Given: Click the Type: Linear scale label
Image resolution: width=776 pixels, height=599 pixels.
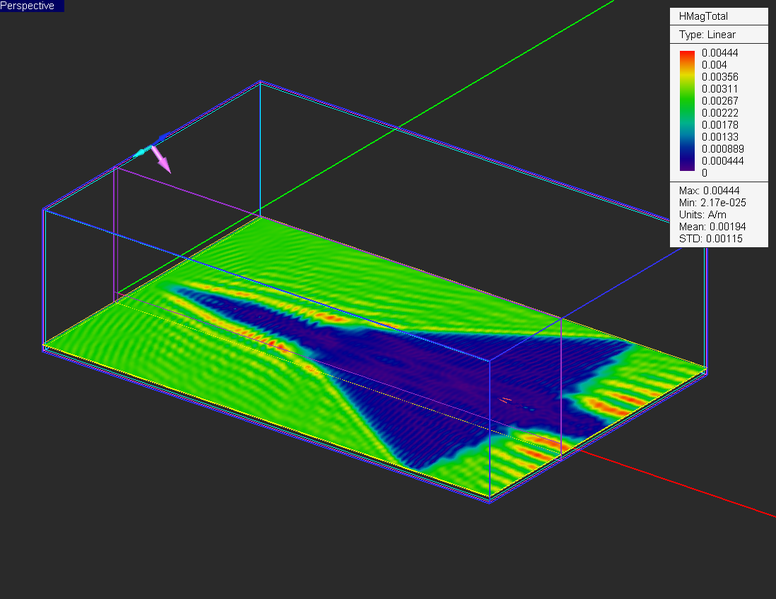Looking at the screenshot, I should (707, 35).
